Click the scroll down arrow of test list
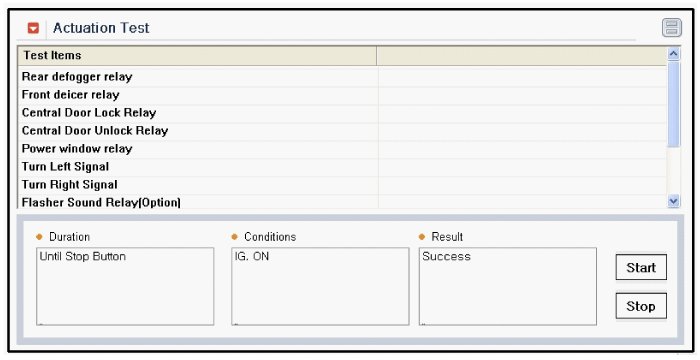The image size is (700, 360). point(673,201)
